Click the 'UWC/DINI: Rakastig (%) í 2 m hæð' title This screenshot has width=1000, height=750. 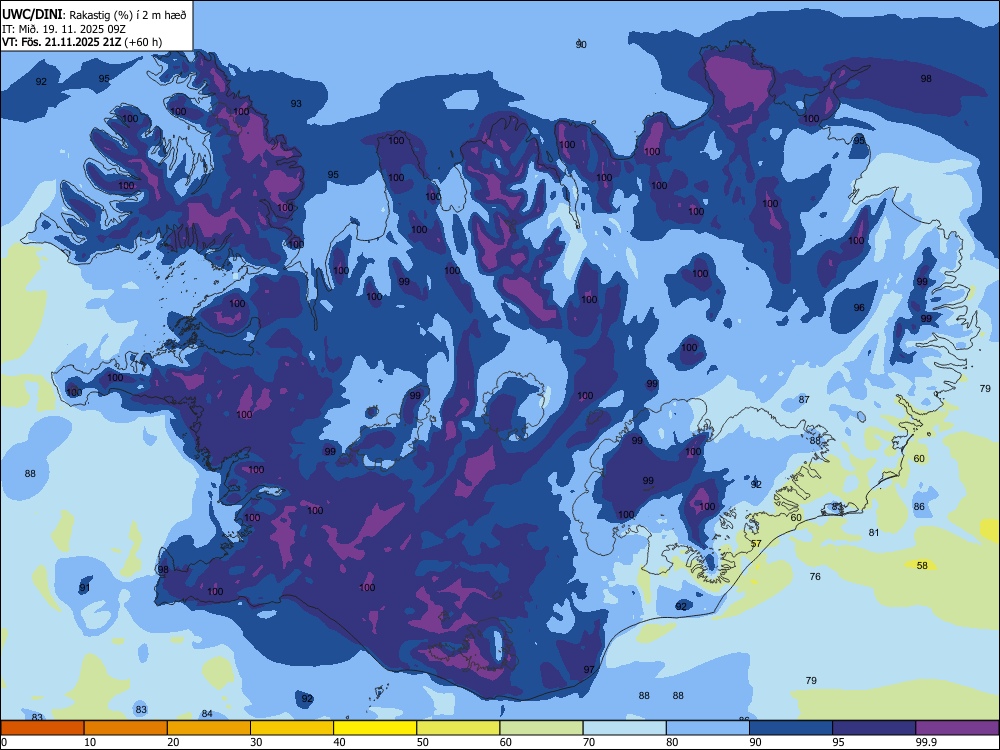tap(94, 15)
